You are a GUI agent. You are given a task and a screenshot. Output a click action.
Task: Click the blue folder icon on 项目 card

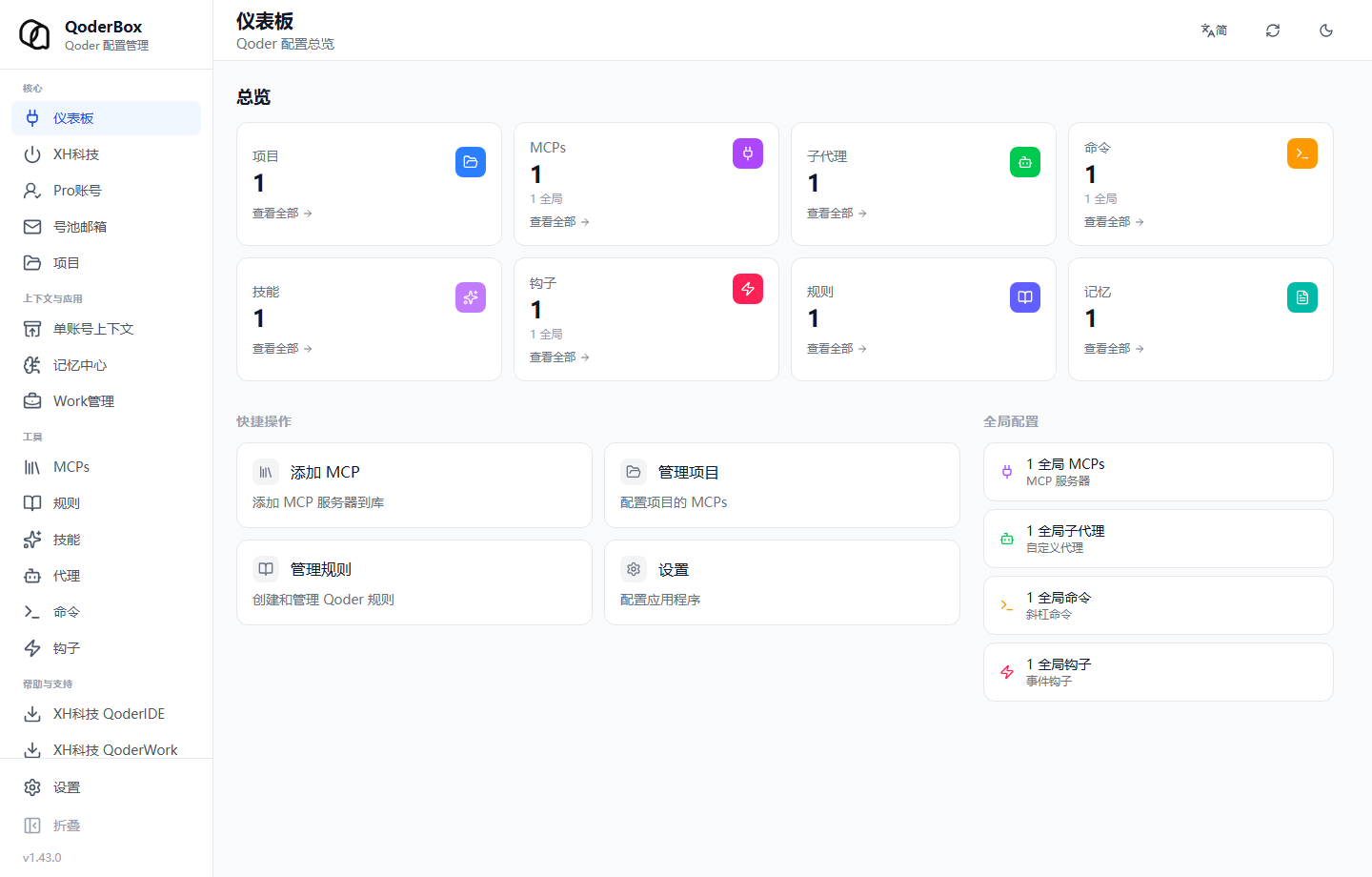pyautogui.click(x=471, y=162)
